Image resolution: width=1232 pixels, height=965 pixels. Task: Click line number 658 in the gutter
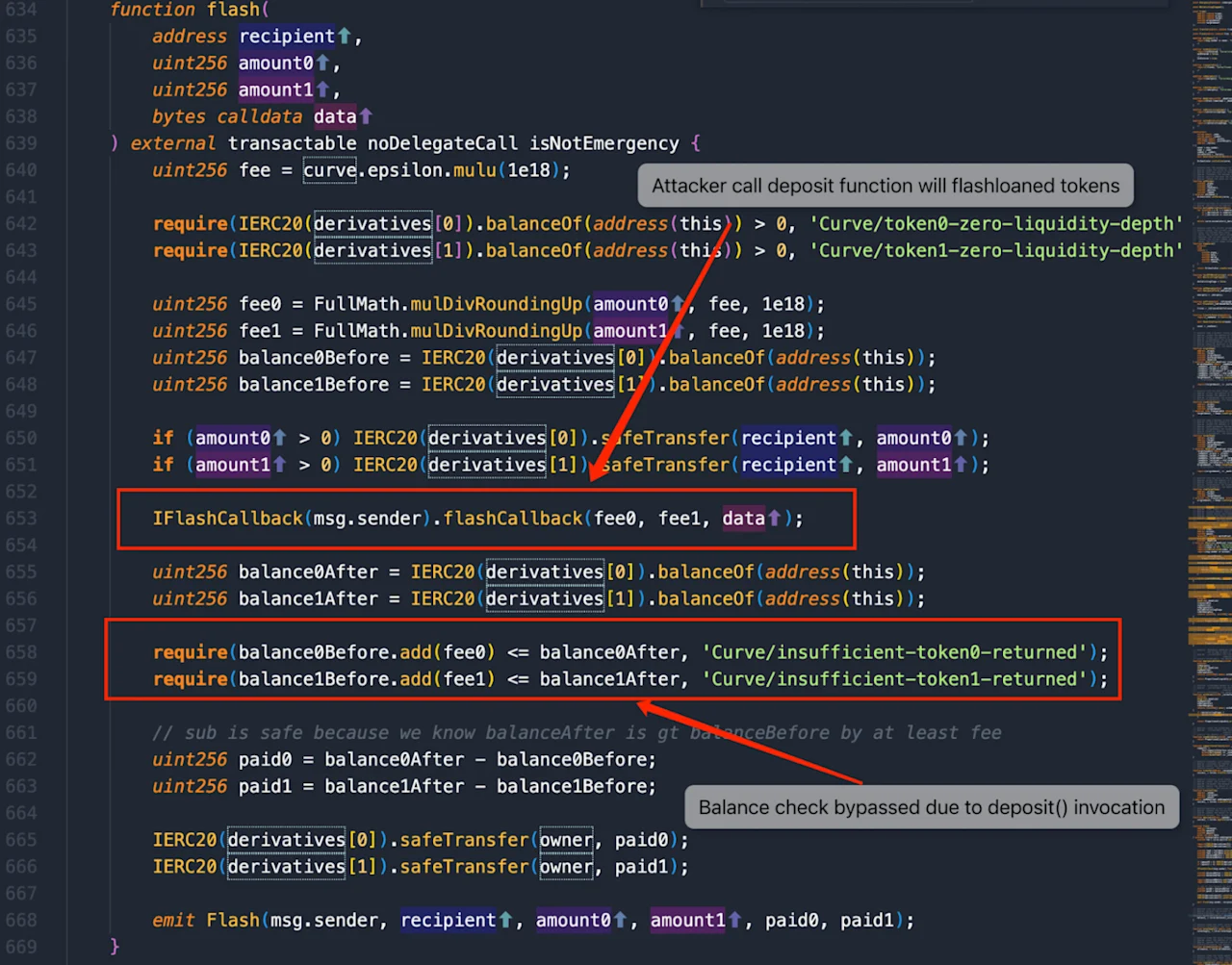21,652
